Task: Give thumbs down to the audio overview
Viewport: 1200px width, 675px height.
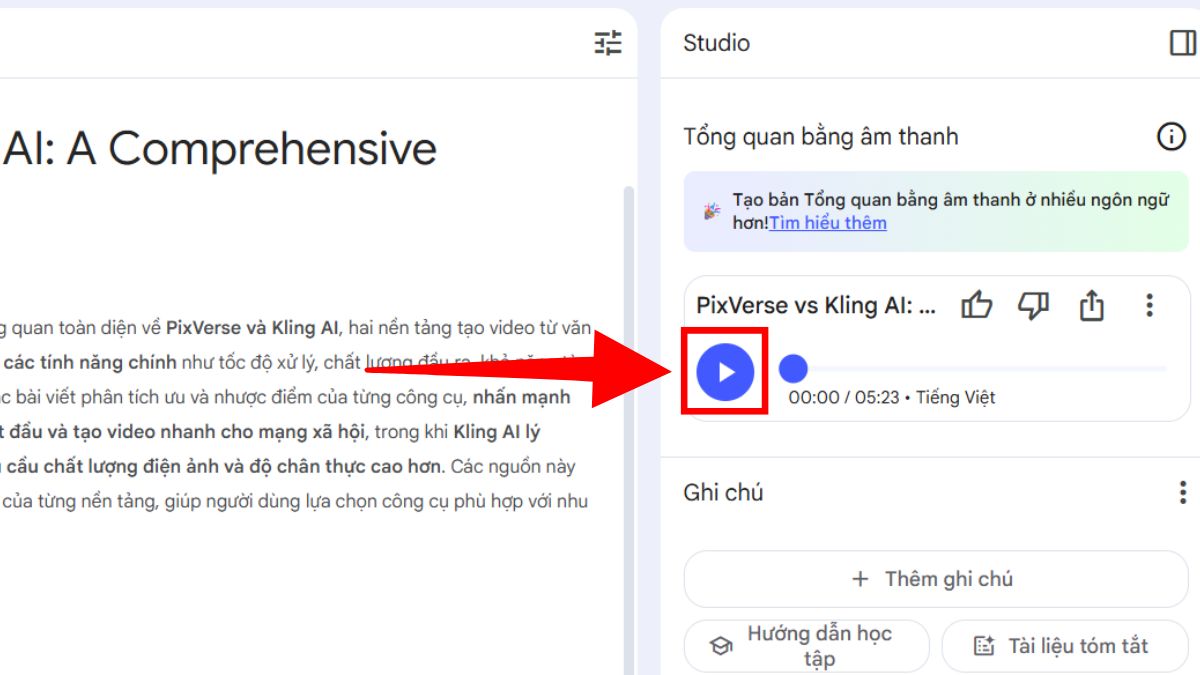Action: (1033, 305)
